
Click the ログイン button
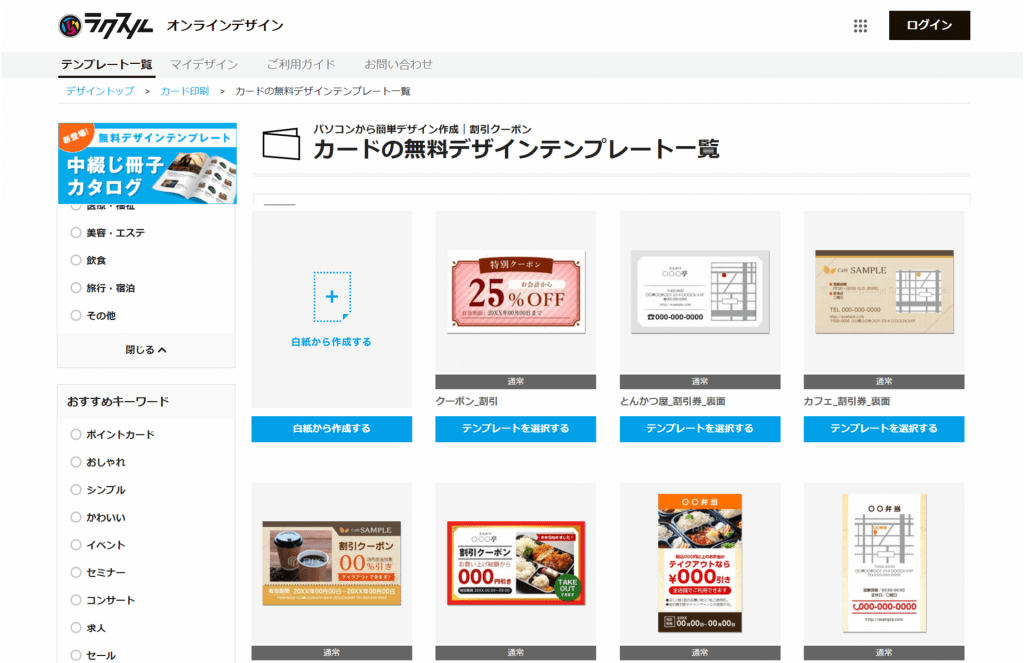click(x=928, y=25)
